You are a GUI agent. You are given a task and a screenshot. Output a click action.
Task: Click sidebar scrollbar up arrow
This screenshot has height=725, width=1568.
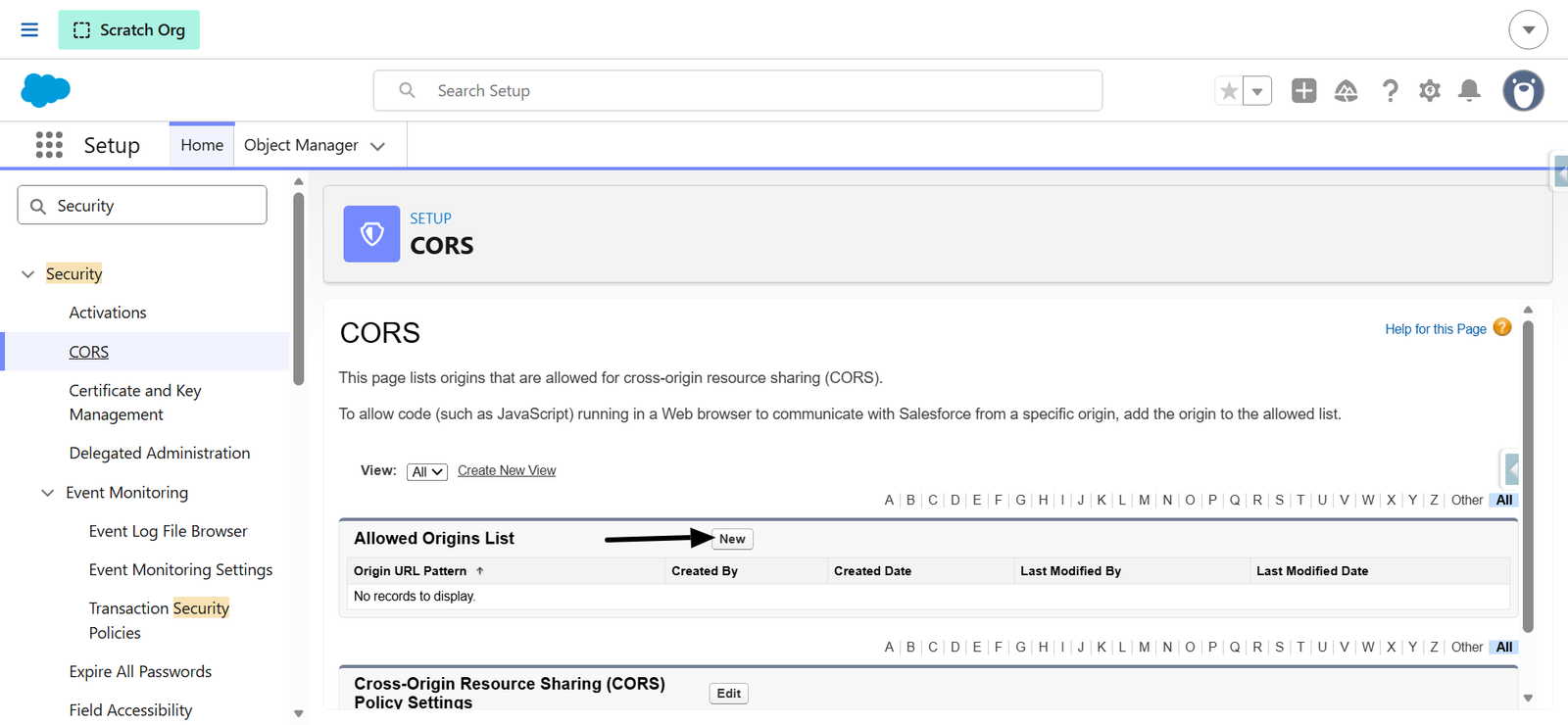click(299, 181)
